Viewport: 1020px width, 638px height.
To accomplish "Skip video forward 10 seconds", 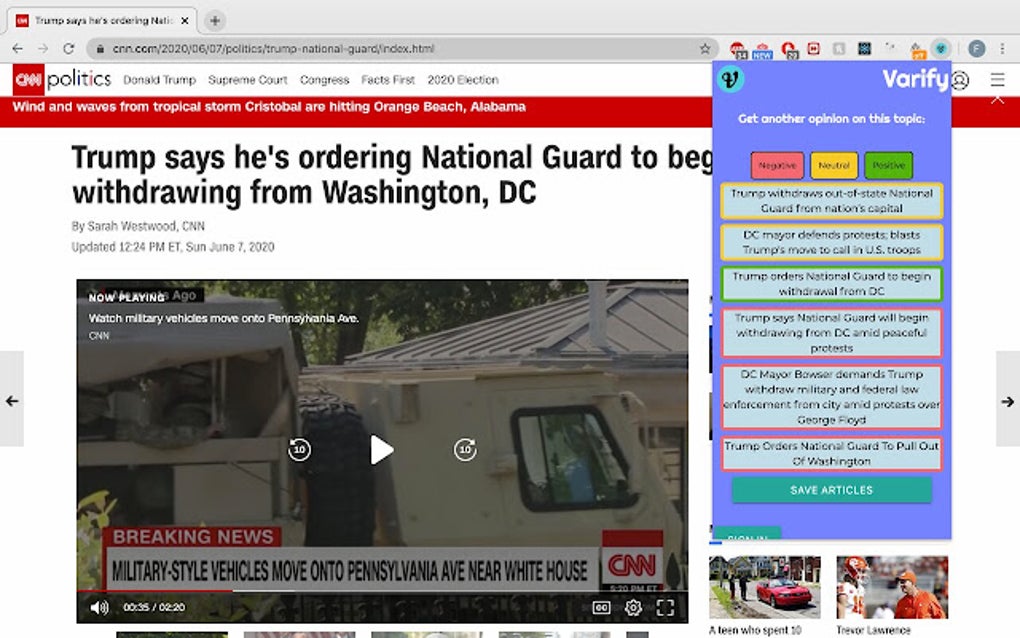I will click(465, 449).
